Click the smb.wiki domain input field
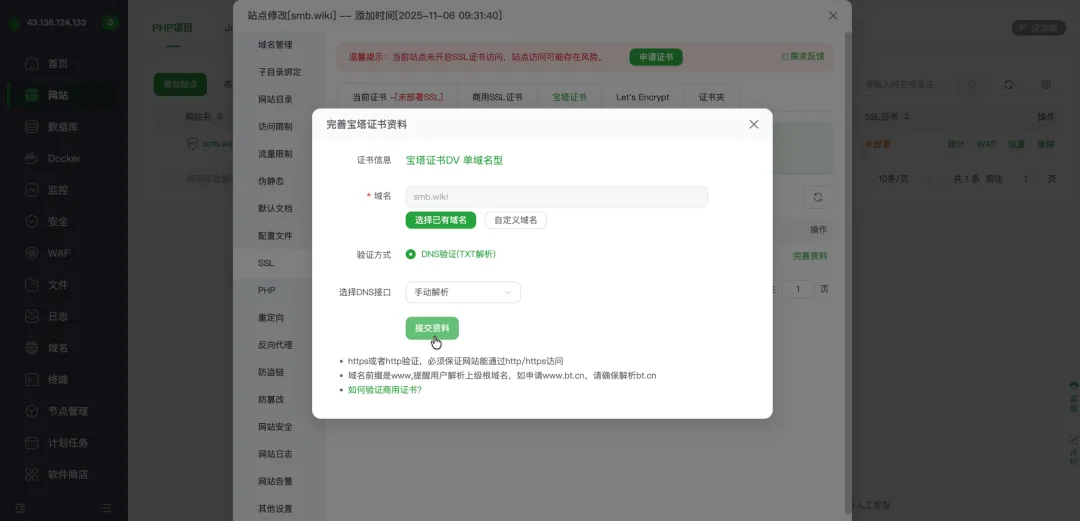1080x521 pixels. [x=556, y=197]
